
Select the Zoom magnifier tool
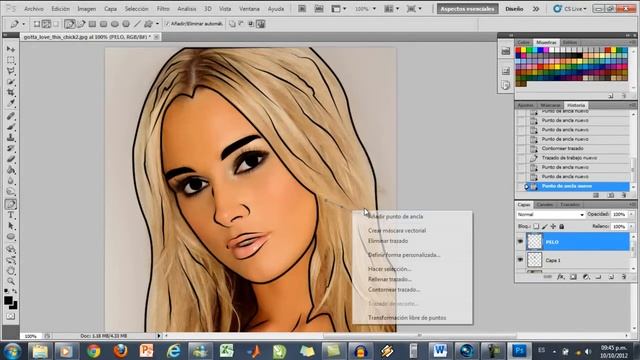click(x=11, y=281)
